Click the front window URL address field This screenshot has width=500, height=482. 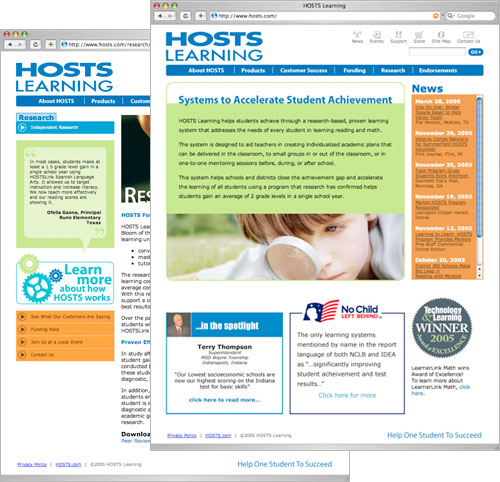[325, 16]
